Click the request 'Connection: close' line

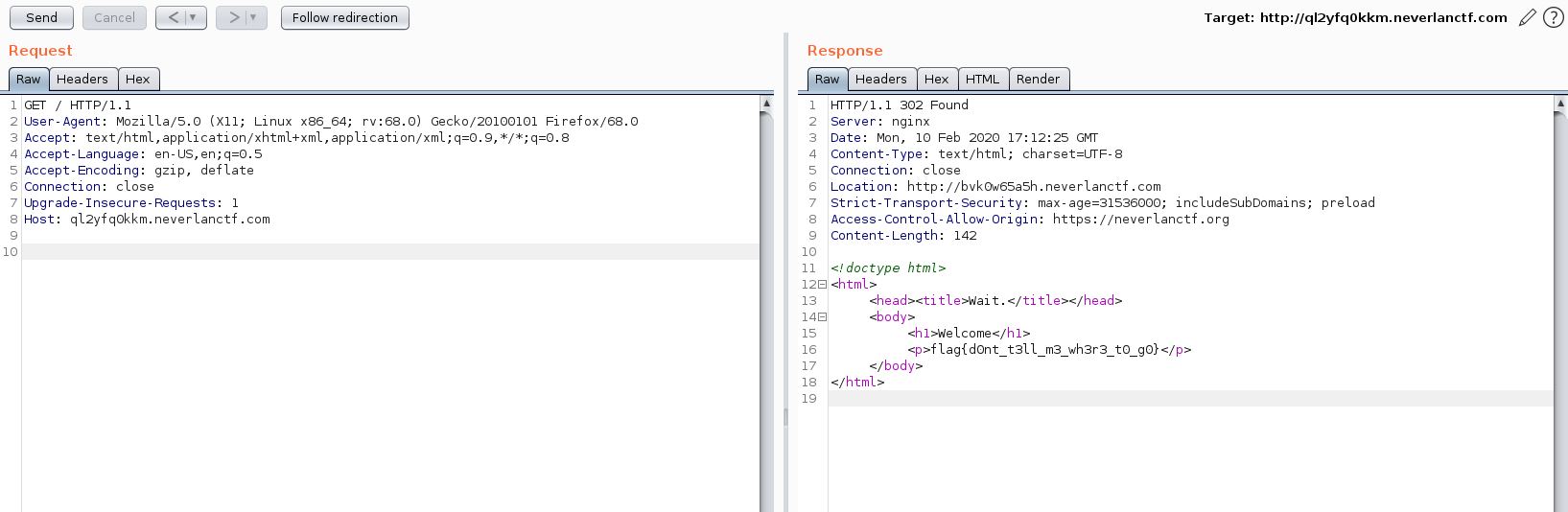point(89,187)
